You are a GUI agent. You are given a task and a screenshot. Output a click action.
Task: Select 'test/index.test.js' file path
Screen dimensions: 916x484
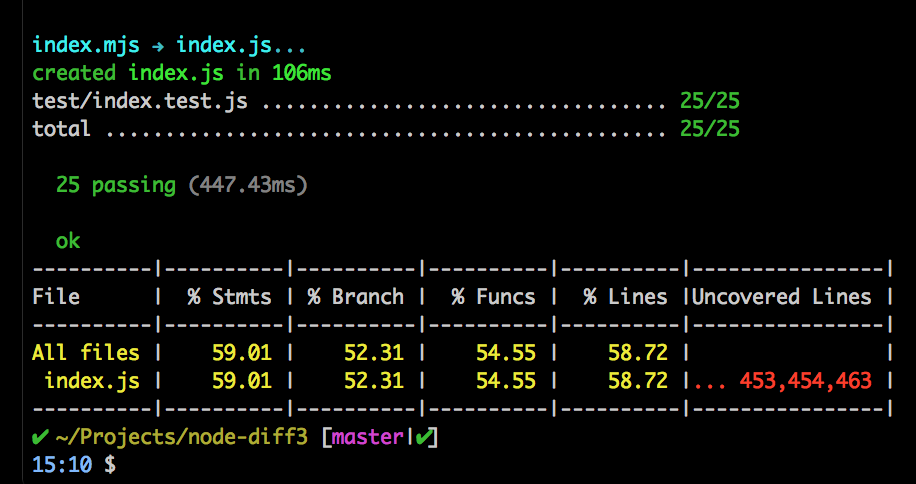[140, 102]
